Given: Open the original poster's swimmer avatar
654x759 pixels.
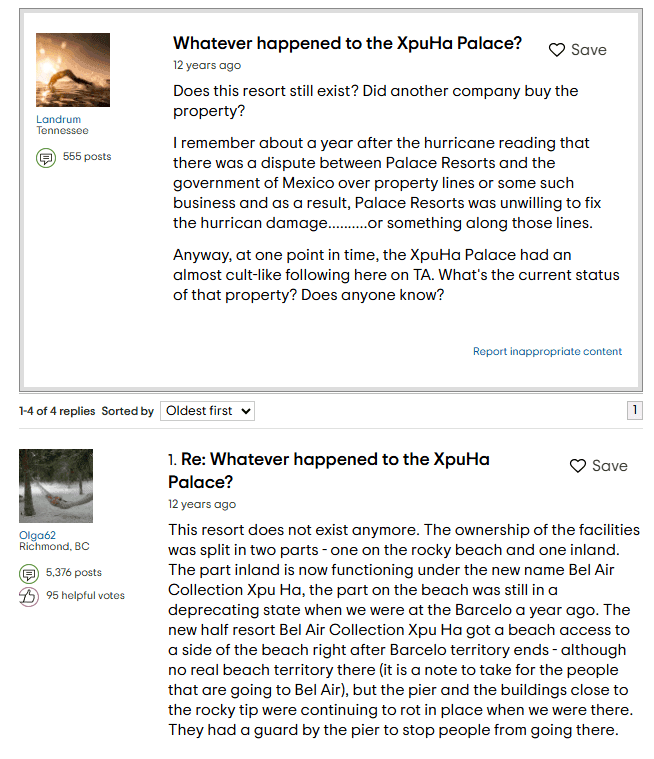Looking at the screenshot, I should (73, 70).
